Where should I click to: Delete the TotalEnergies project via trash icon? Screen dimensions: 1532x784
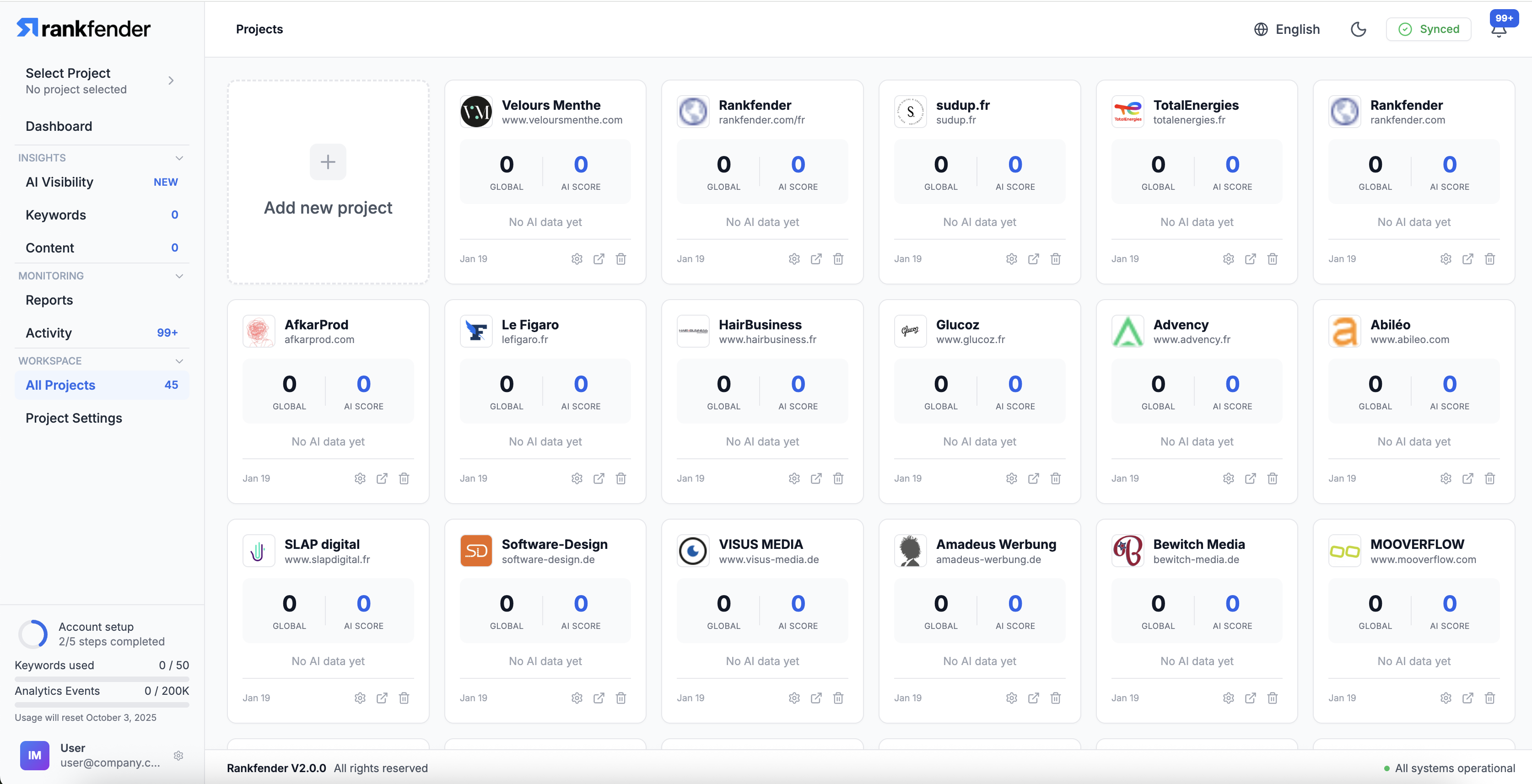click(1272, 258)
